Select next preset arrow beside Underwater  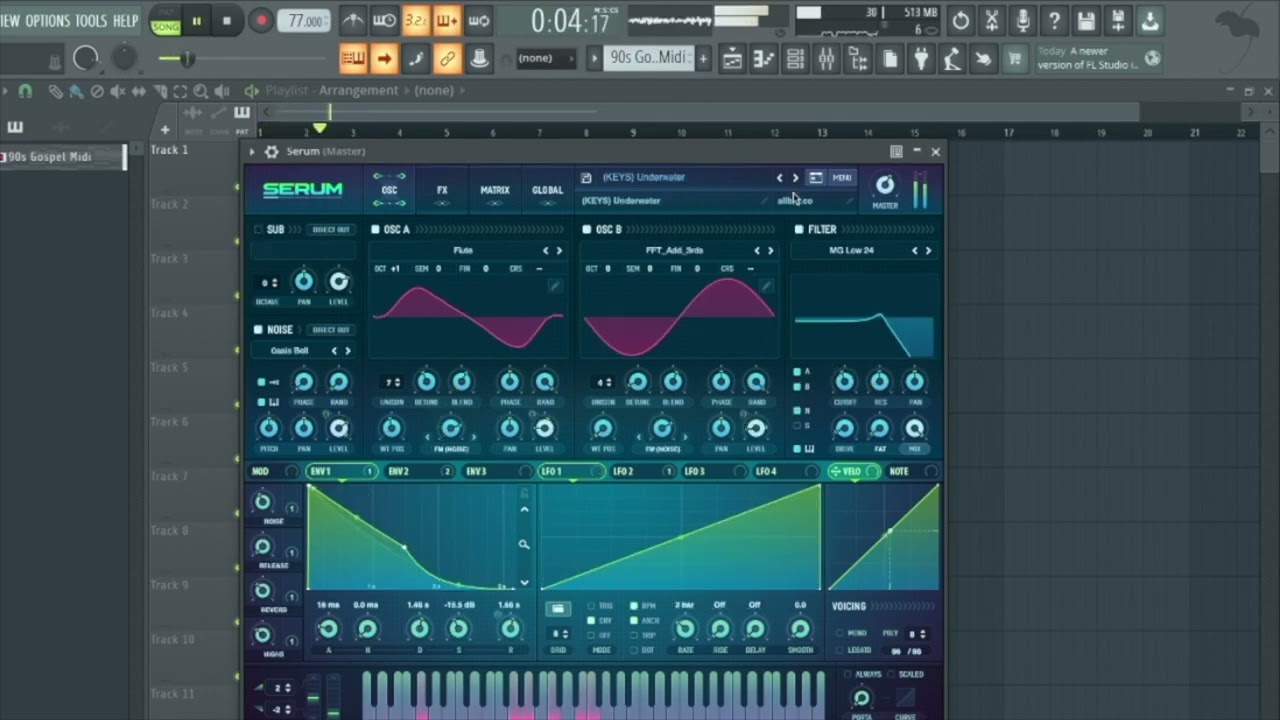point(796,178)
